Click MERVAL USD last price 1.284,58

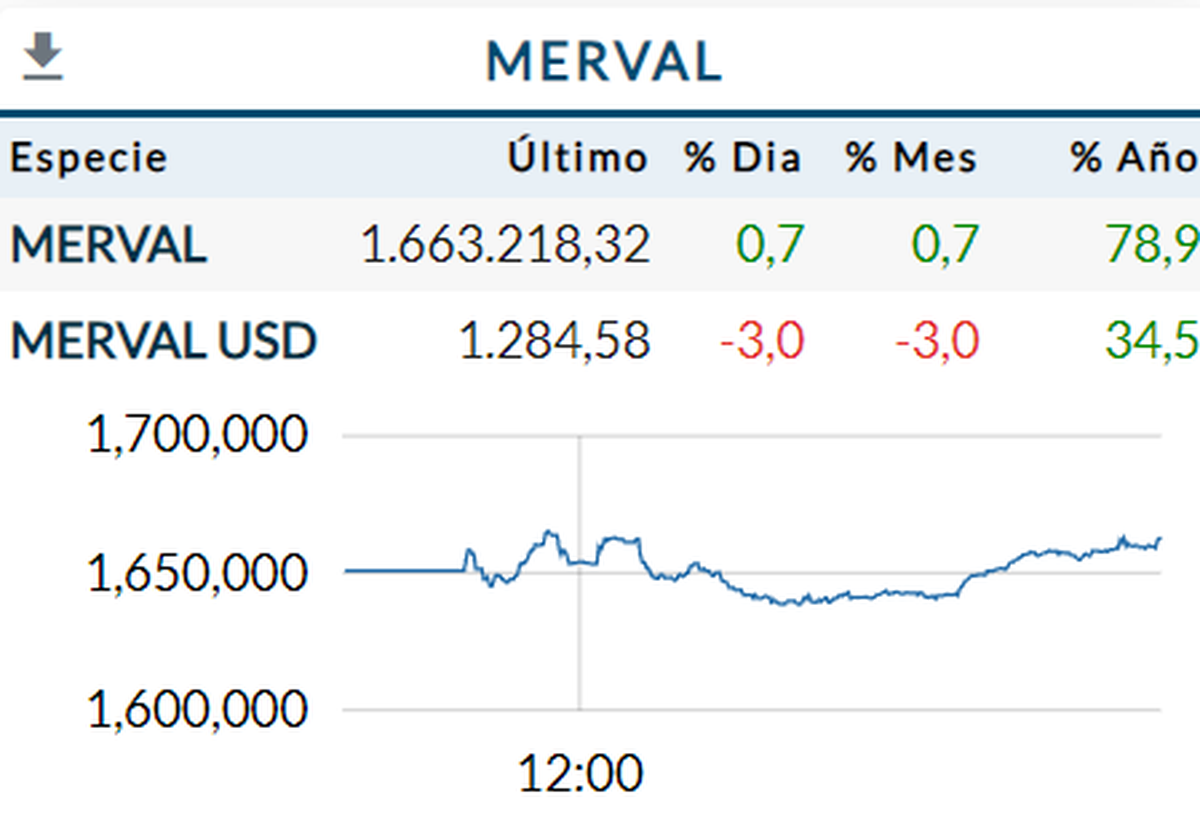pos(554,342)
